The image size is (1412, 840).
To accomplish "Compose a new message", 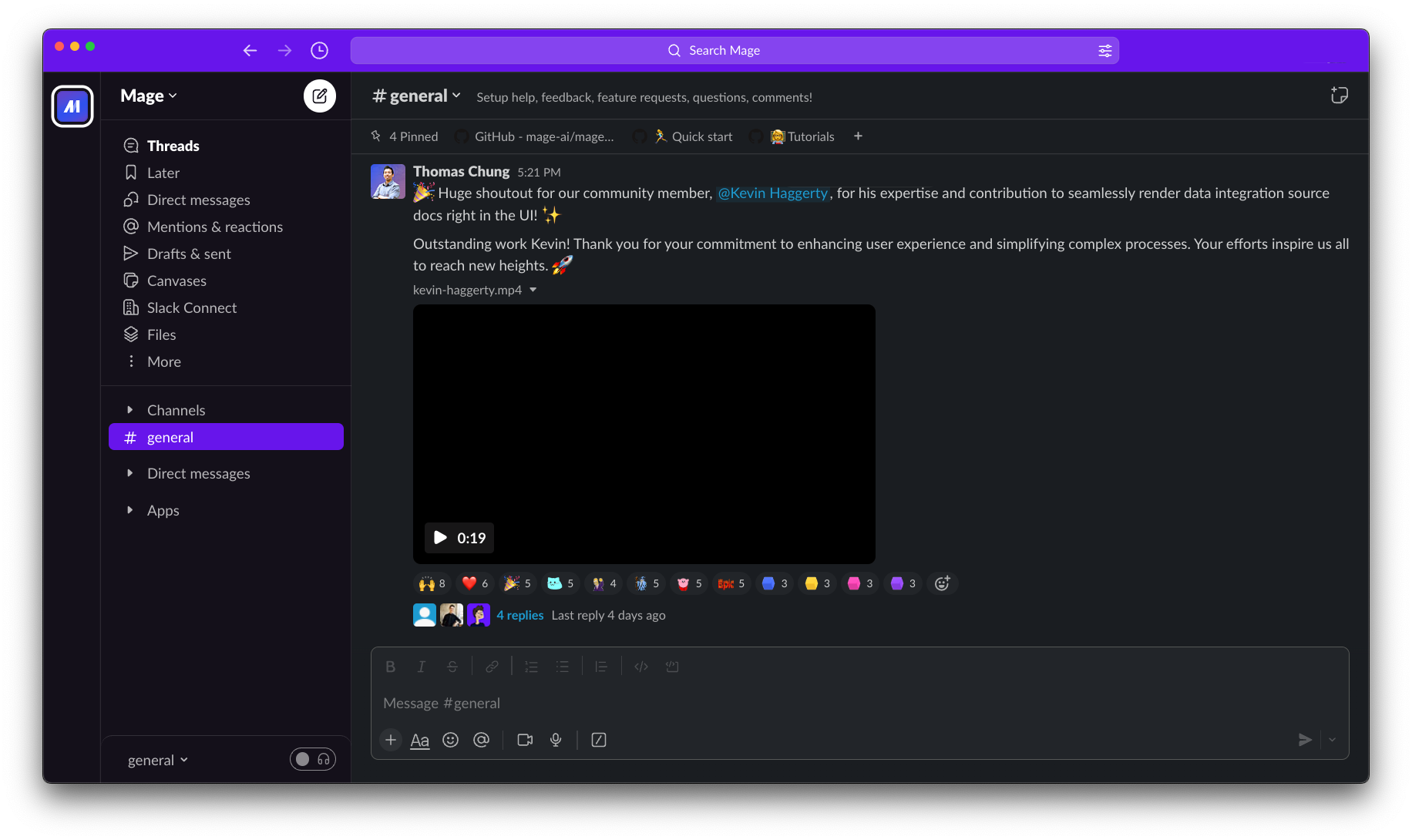I will pyautogui.click(x=319, y=96).
